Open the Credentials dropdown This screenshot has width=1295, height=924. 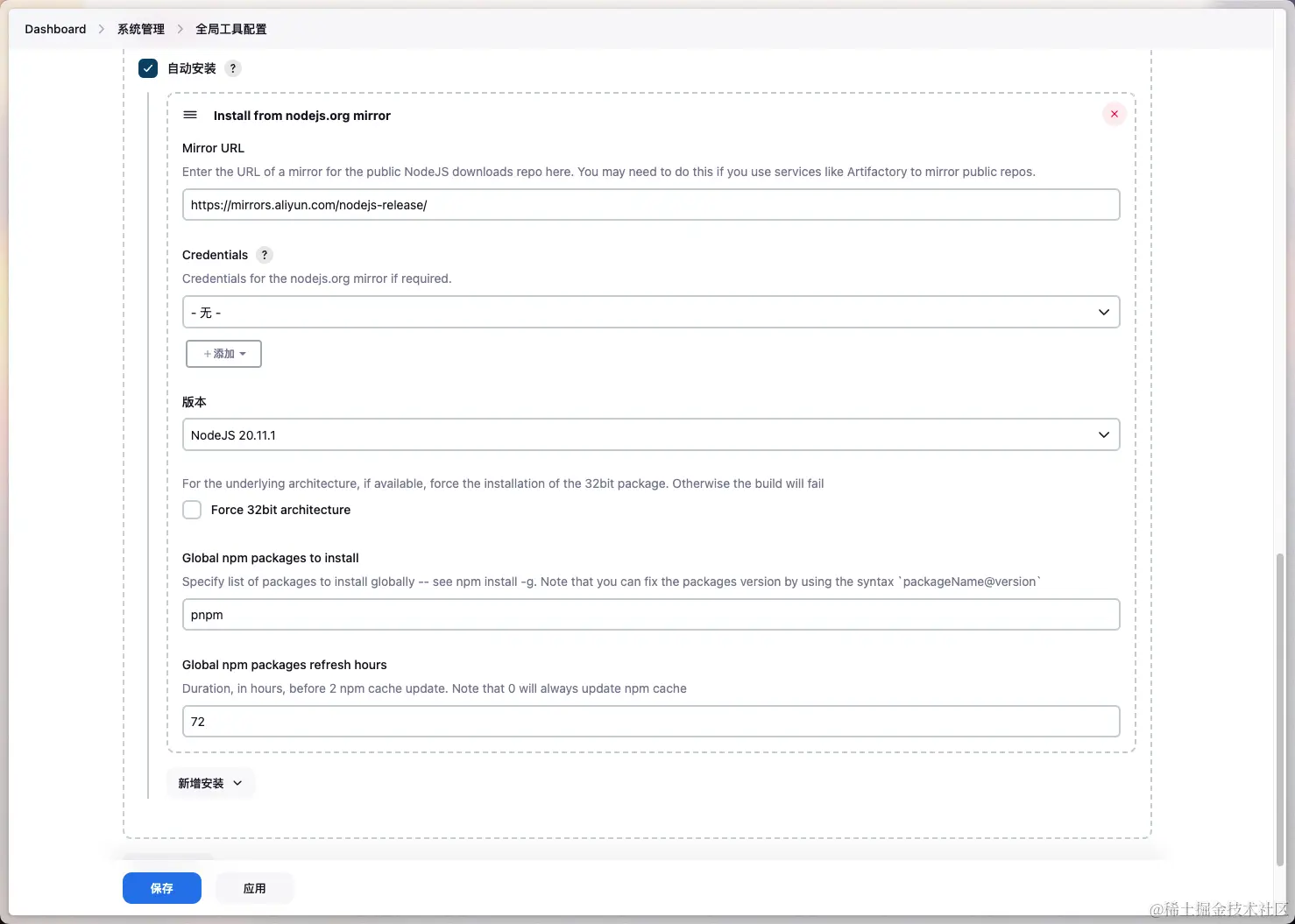[651, 312]
